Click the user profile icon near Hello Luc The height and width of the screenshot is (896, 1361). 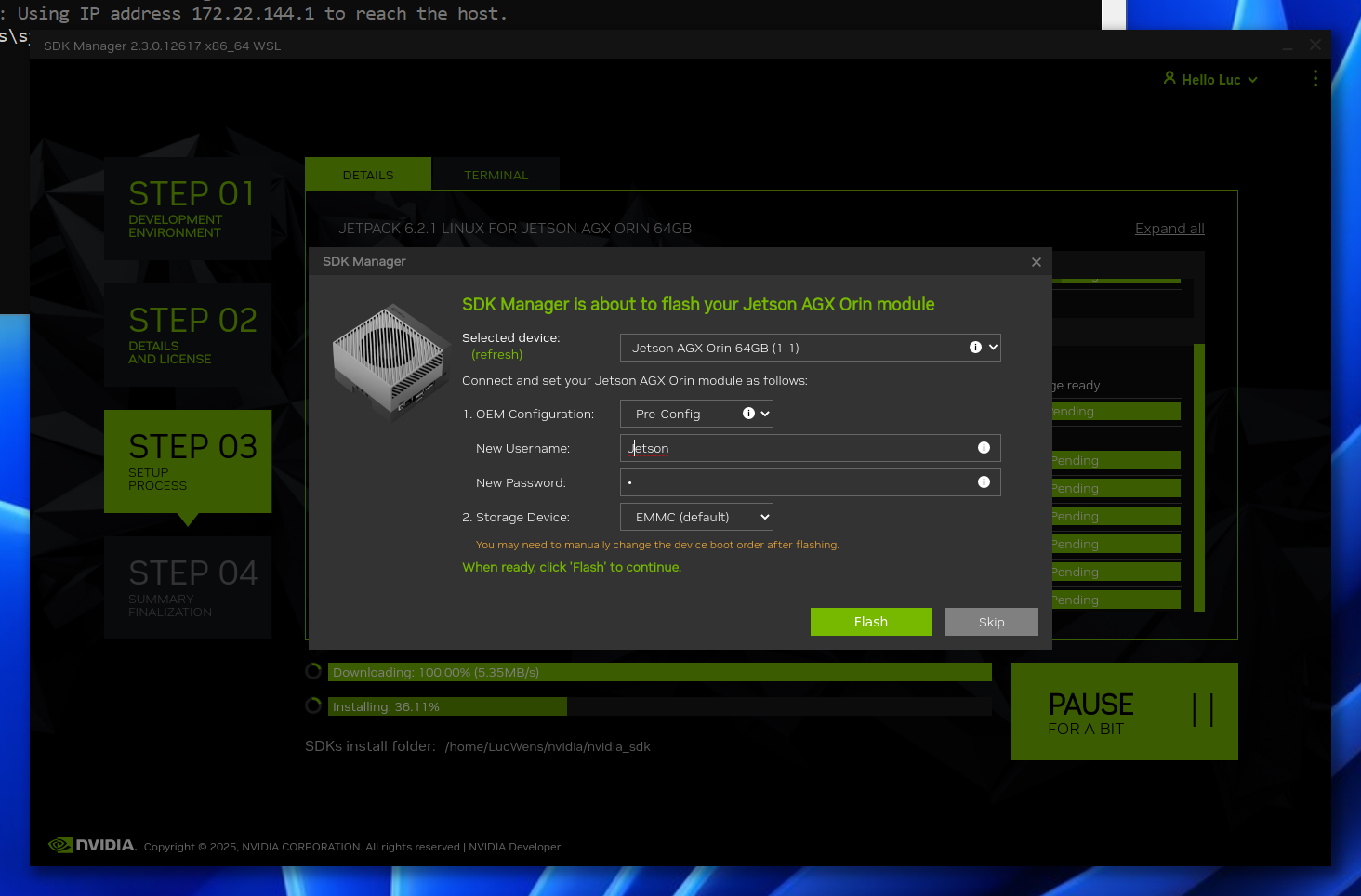point(1169,79)
